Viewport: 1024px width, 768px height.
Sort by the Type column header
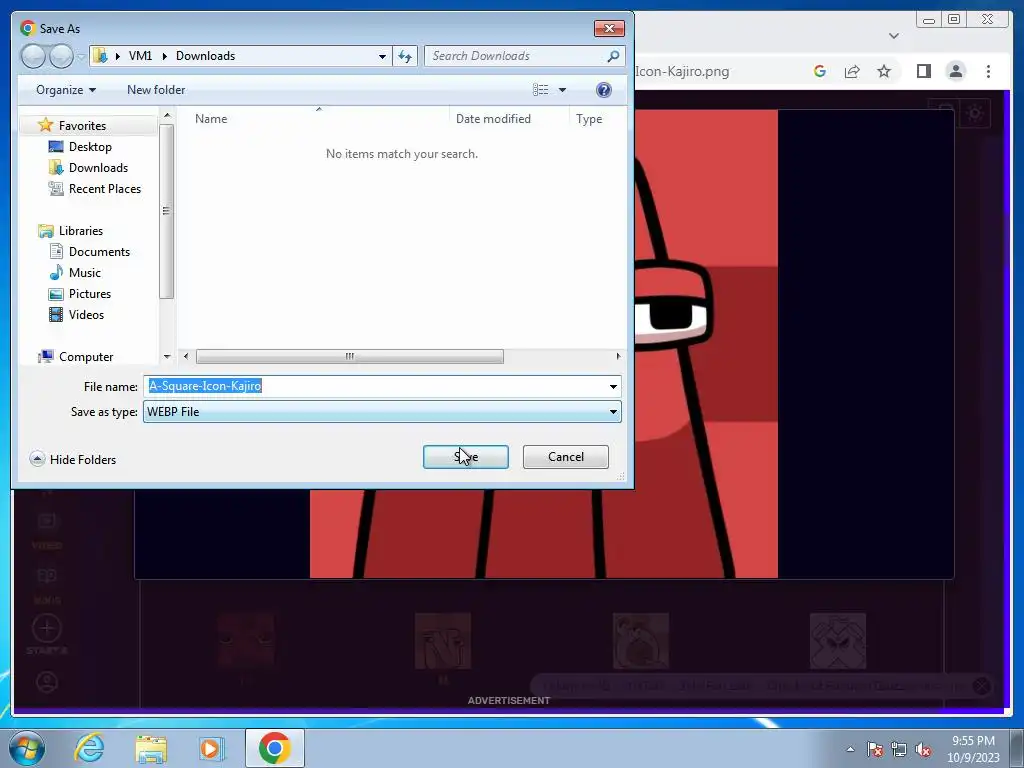click(588, 118)
